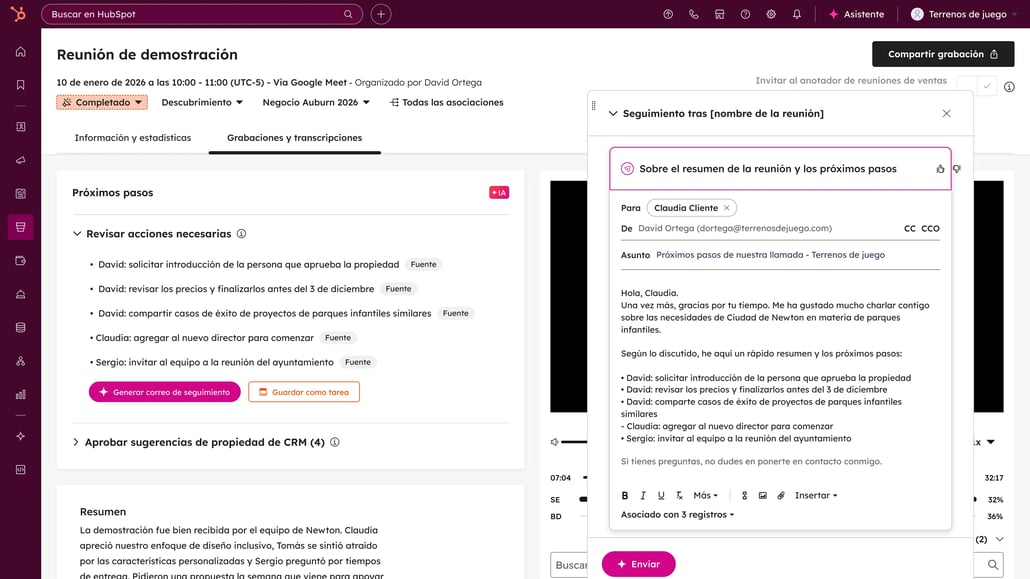
Task: Click the insert image icon in editor
Action: 762,495
